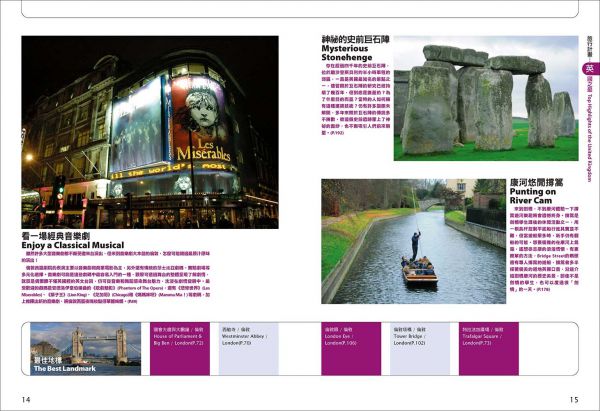Click the Chinese heading '康河悠閒撐篙'

(536, 182)
